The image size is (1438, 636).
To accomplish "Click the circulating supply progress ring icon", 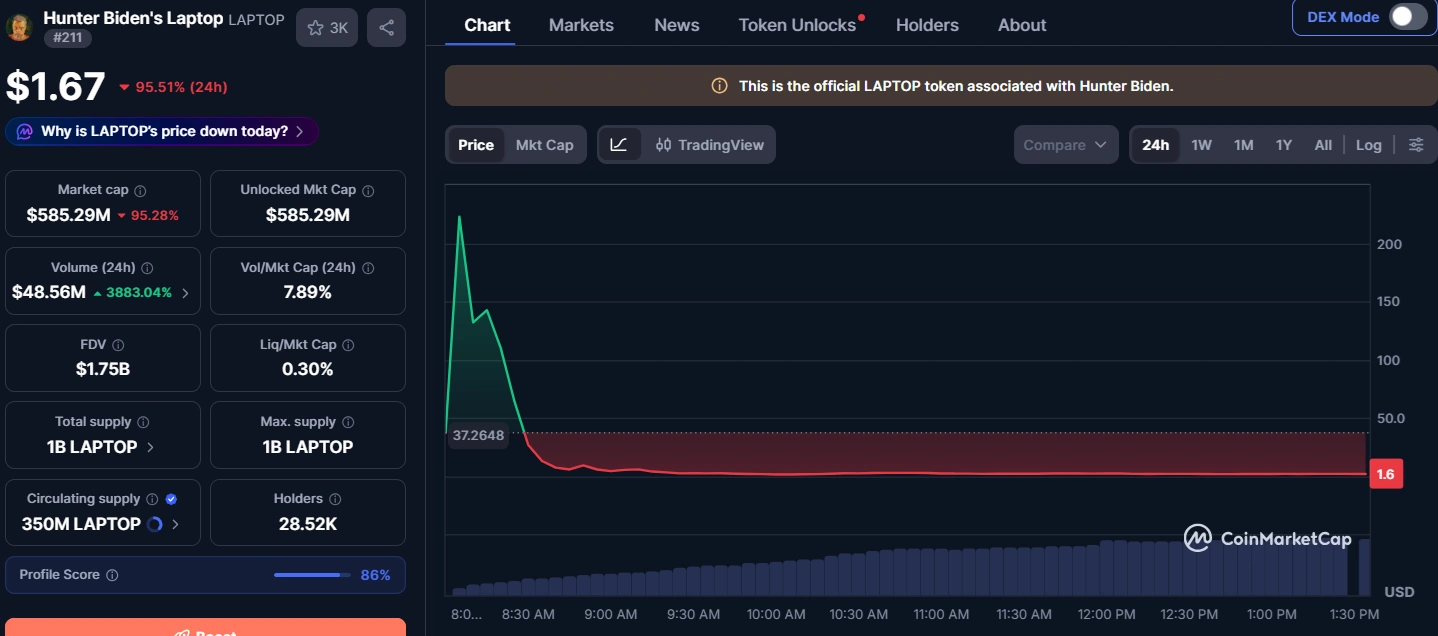I will 154,524.
